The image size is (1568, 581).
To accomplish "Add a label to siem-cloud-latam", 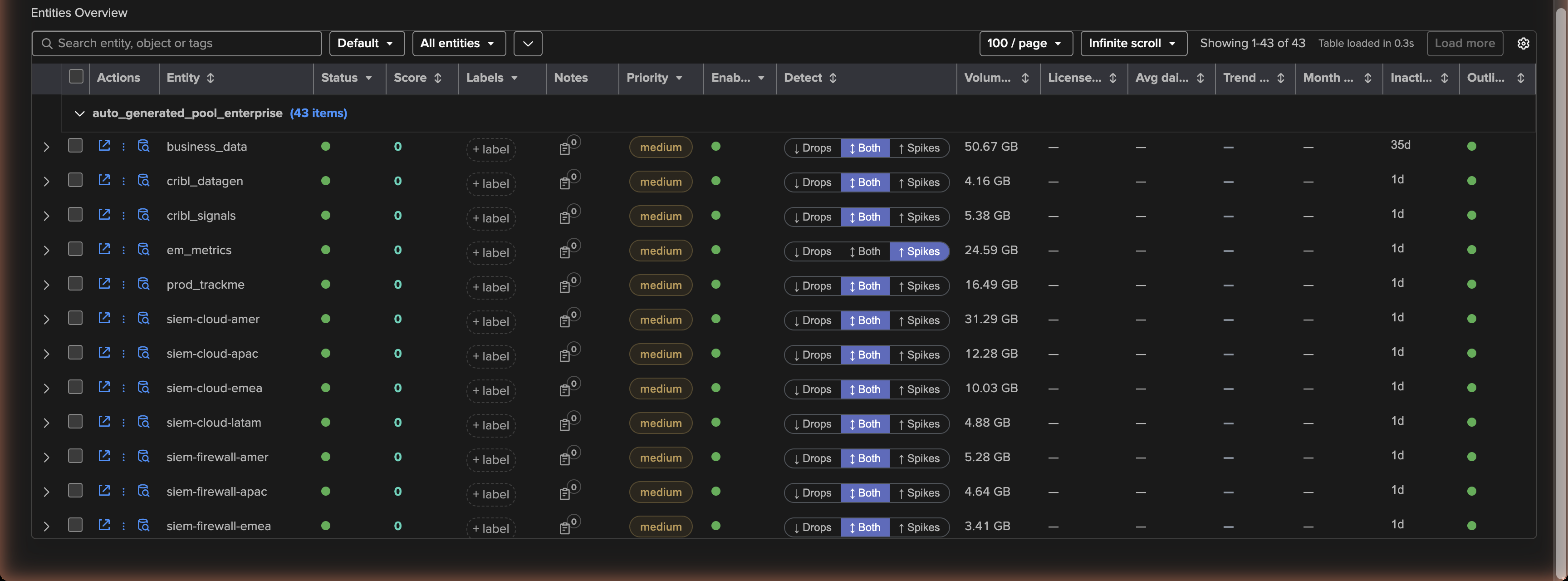I will [x=490, y=425].
